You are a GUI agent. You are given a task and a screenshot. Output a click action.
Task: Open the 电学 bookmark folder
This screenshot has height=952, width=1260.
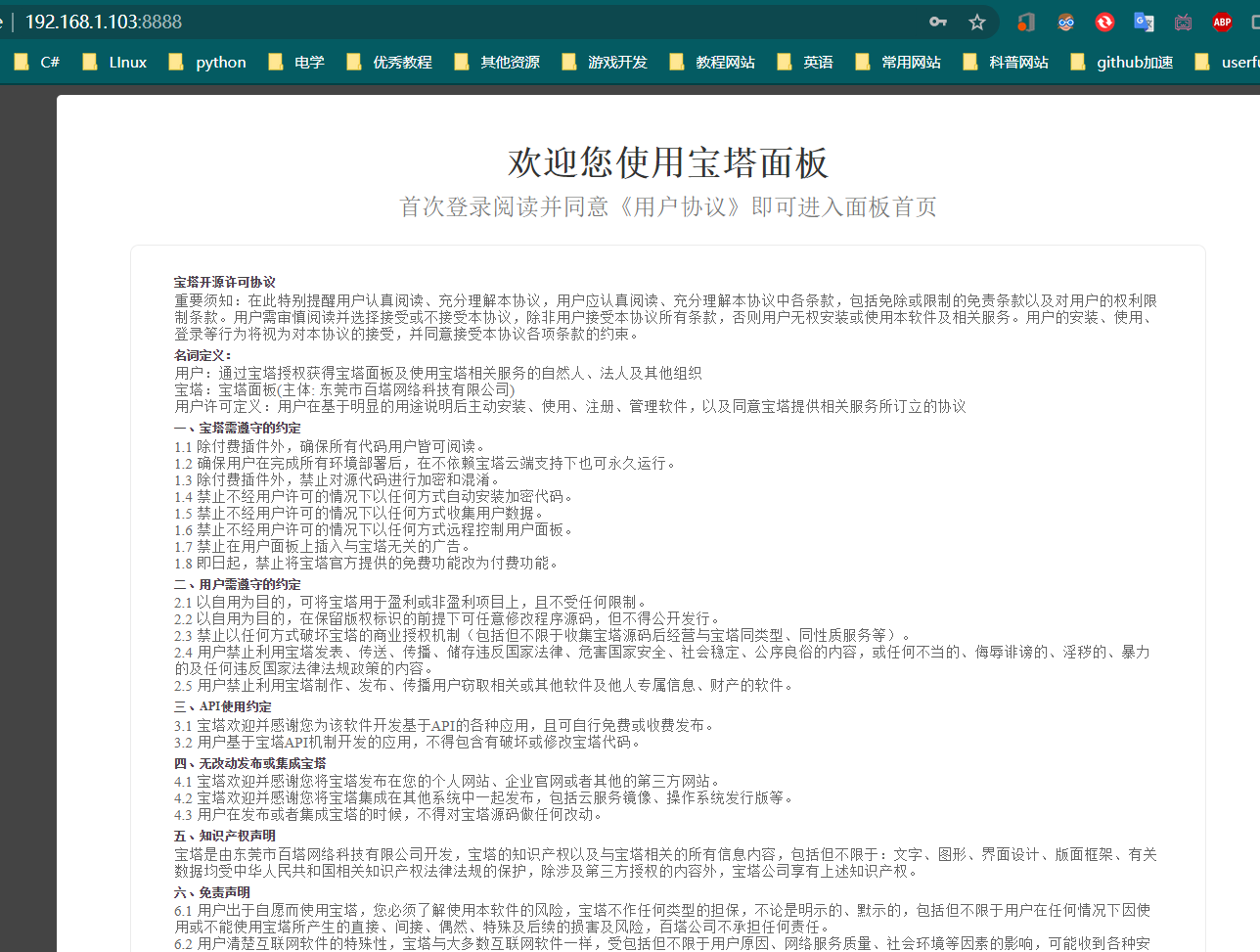295,62
